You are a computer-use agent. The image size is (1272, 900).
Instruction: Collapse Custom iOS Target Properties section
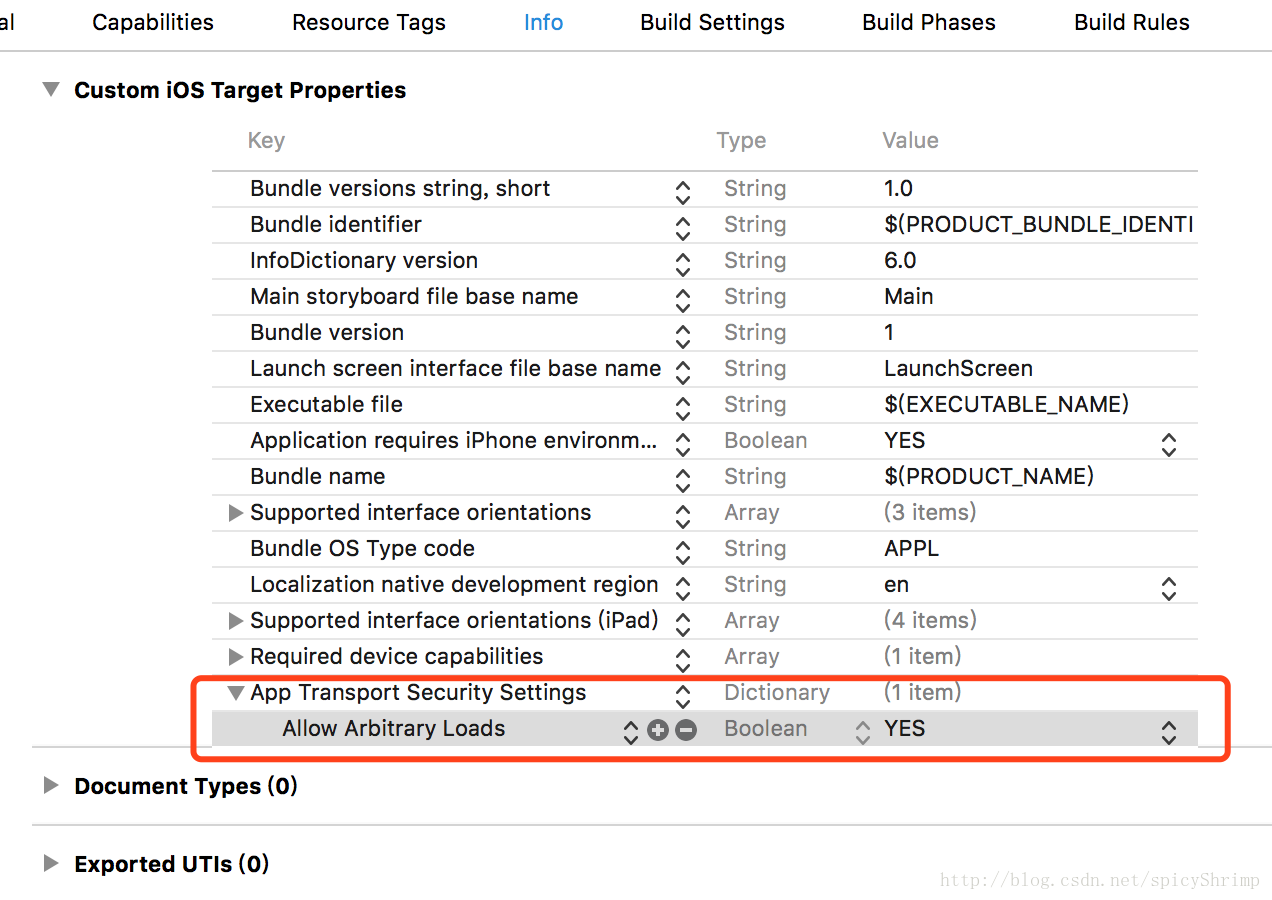(50, 89)
